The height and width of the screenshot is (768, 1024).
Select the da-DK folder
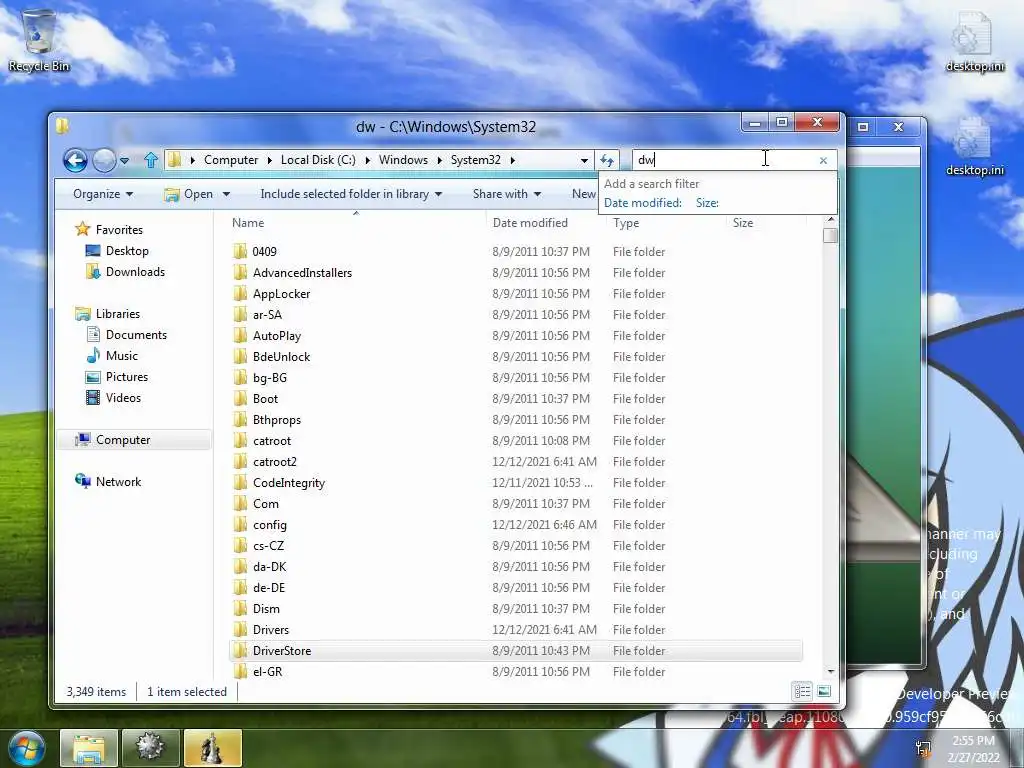point(269,567)
